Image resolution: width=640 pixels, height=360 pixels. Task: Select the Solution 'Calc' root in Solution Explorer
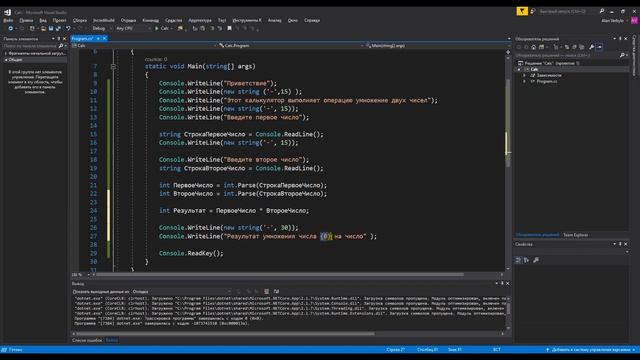click(548, 63)
